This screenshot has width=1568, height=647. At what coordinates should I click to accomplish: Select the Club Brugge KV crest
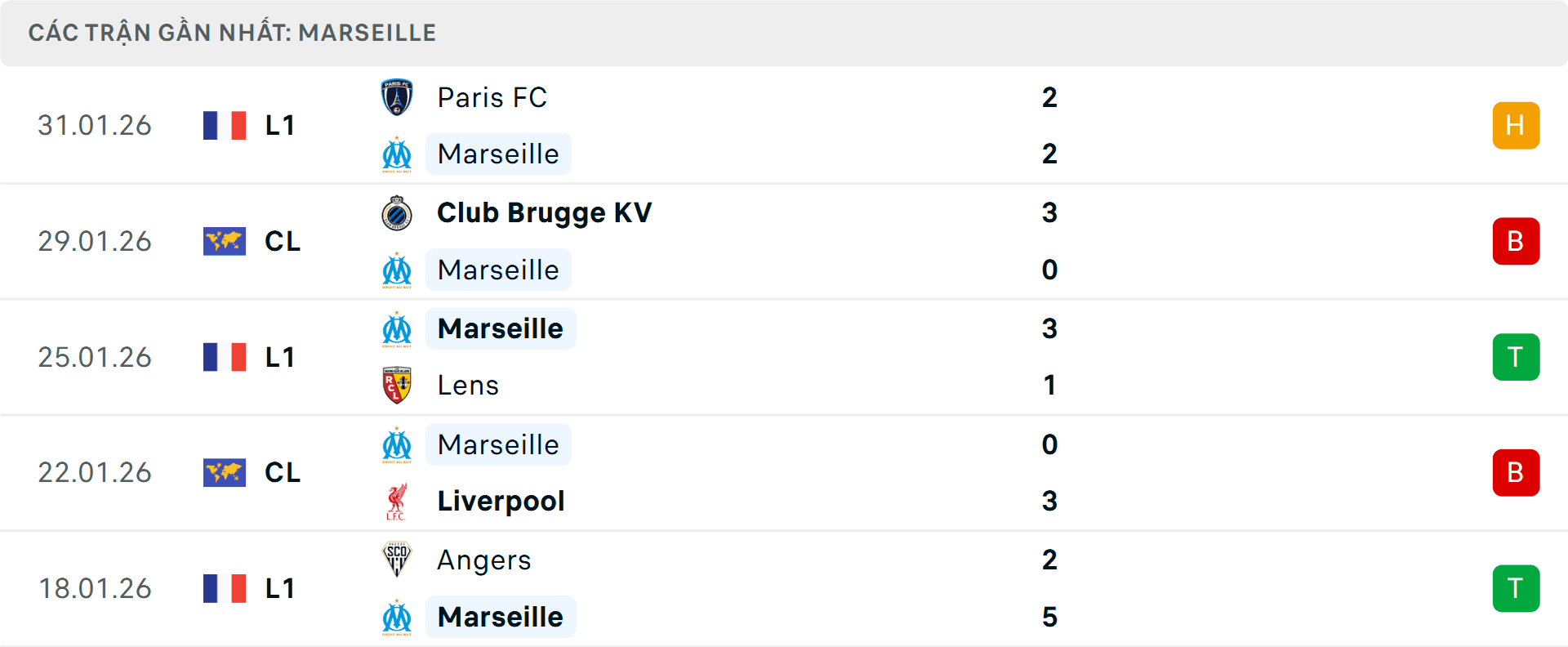coord(398,213)
